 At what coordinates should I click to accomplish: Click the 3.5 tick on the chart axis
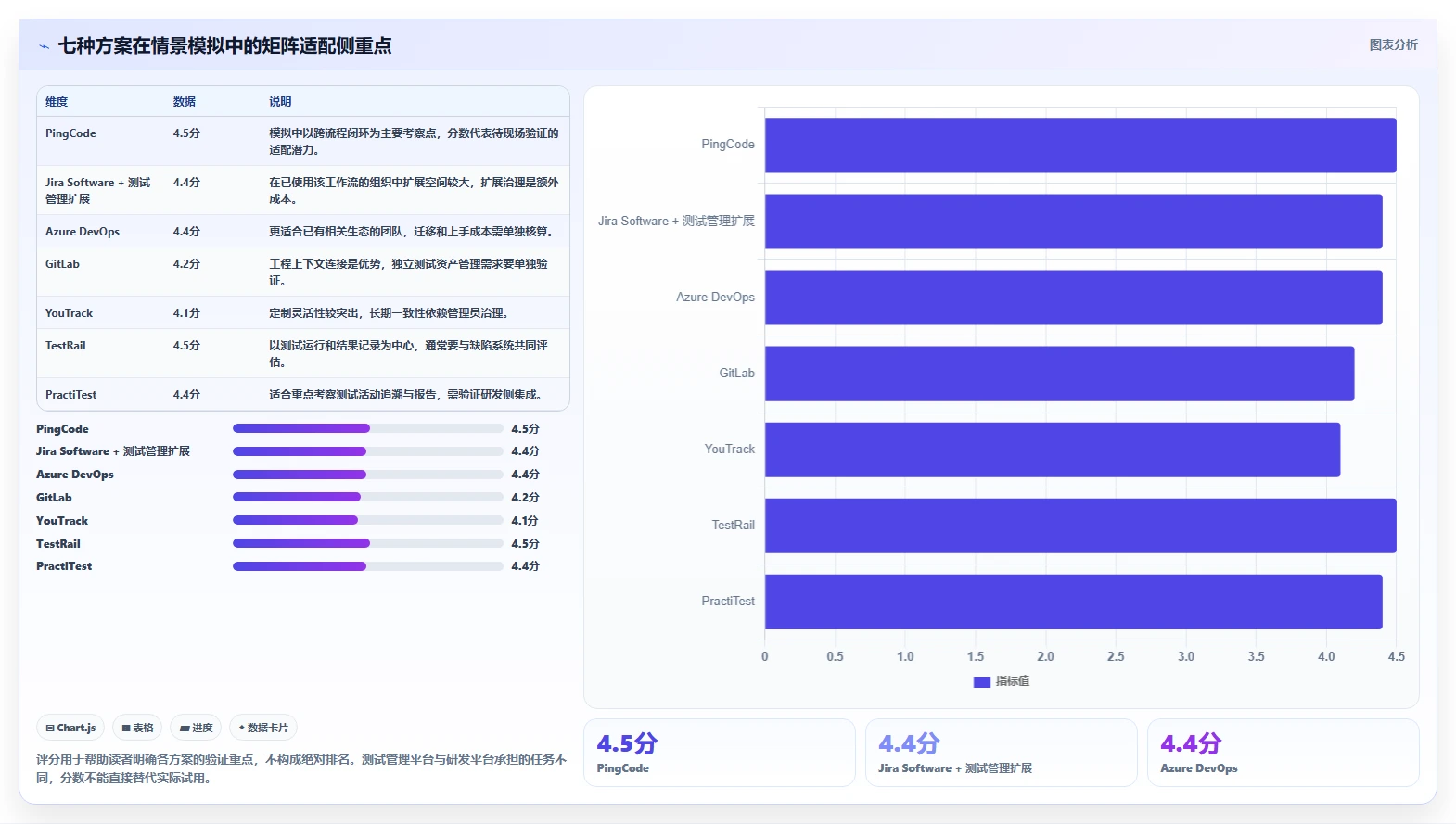tap(1256, 656)
